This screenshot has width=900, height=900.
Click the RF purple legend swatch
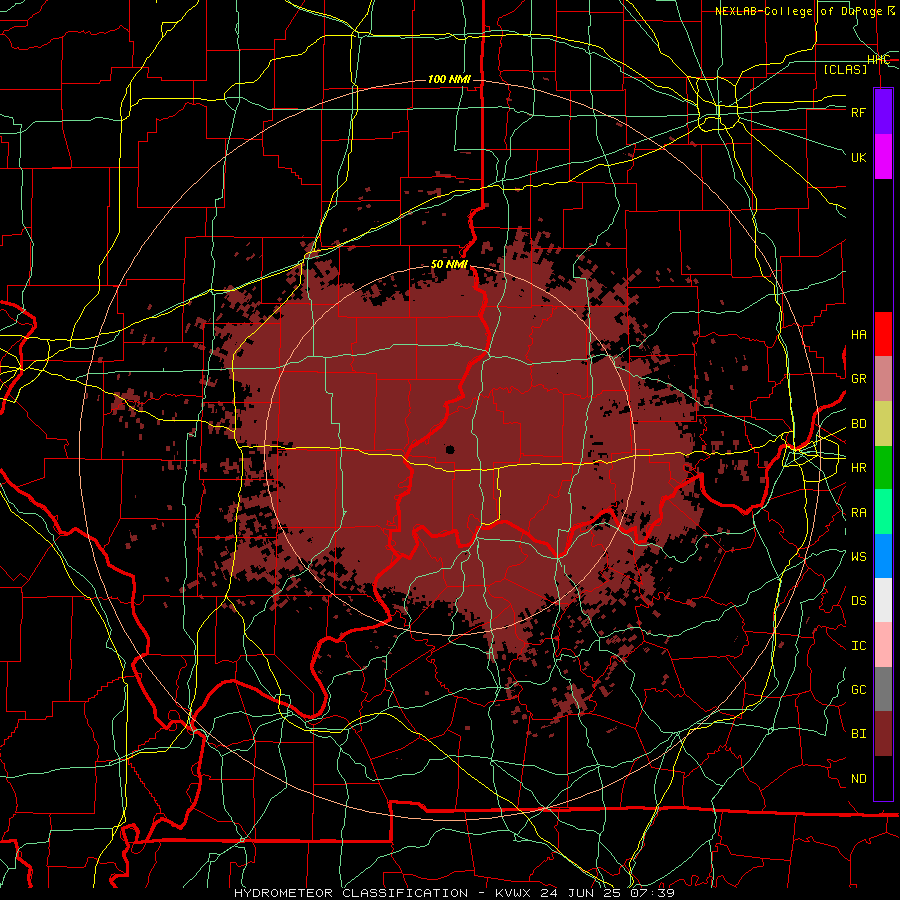[x=883, y=112]
